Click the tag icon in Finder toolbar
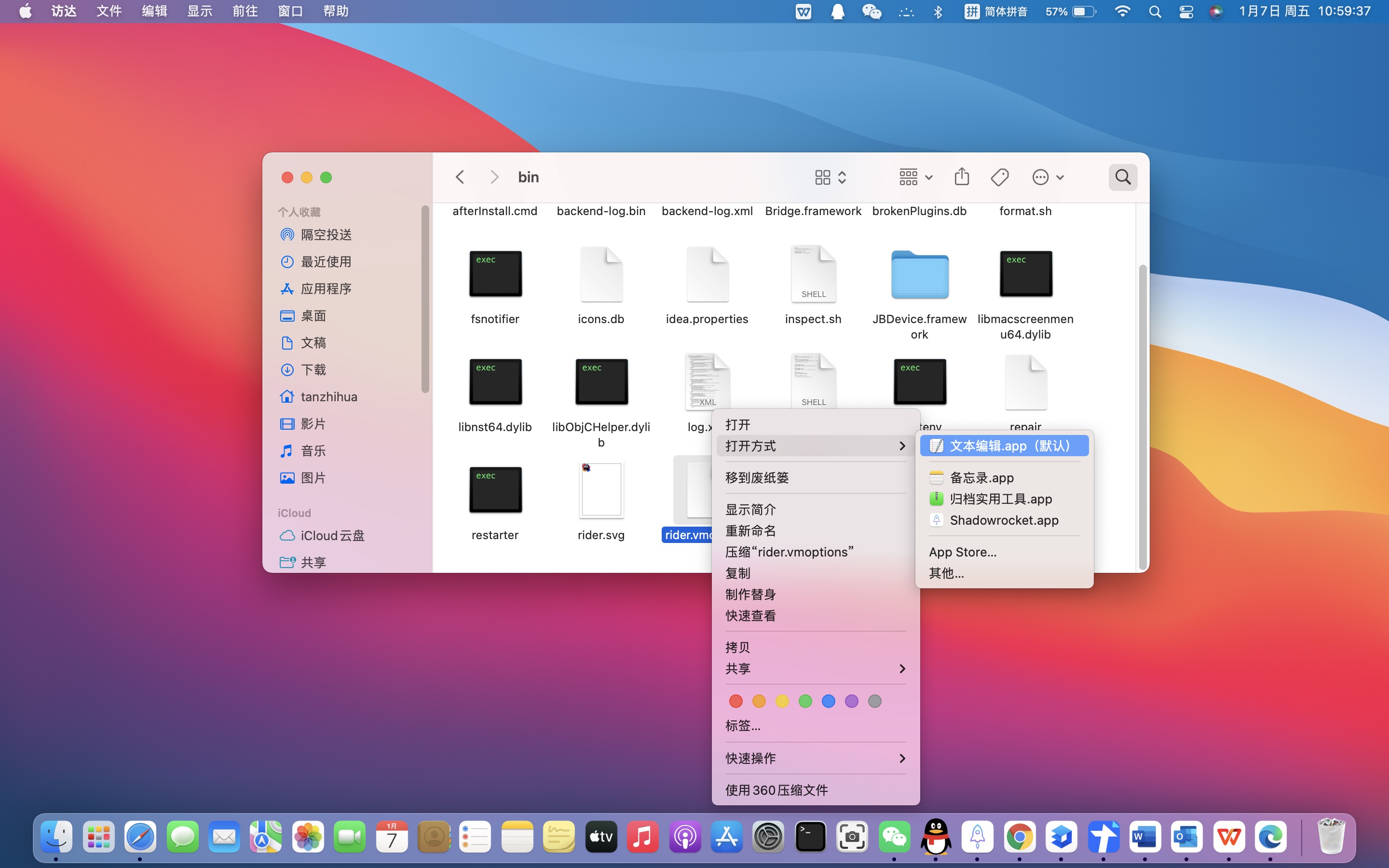 coord(999,177)
